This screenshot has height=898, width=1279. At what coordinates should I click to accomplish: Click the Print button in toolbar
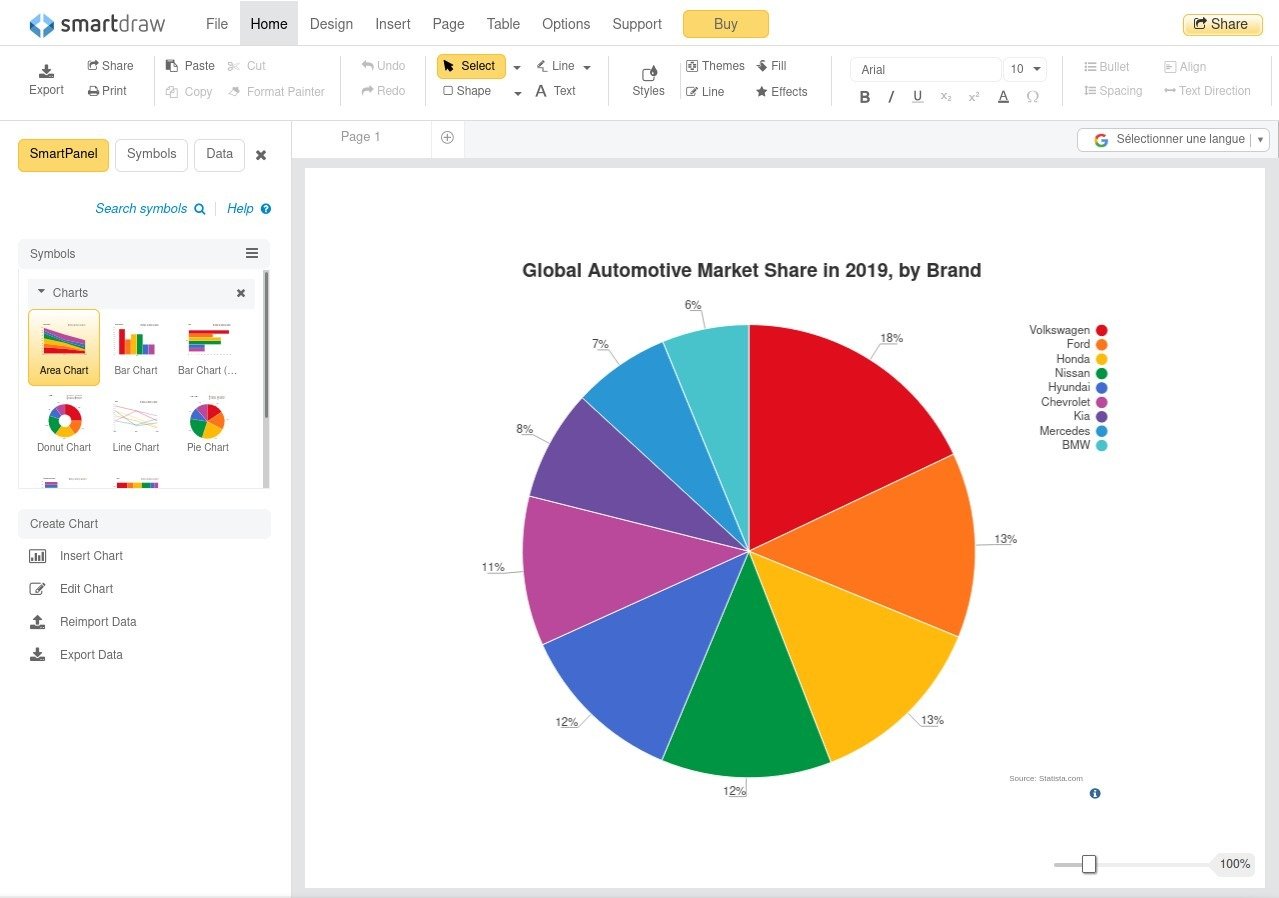click(x=107, y=91)
